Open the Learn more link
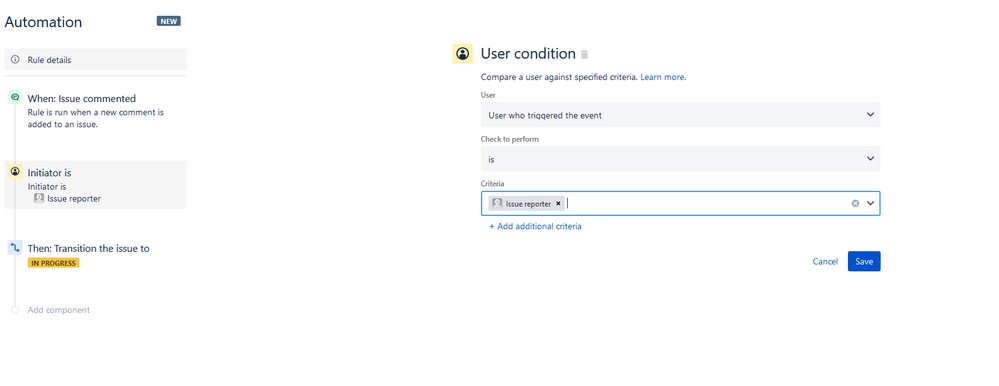999x386 pixels. tap(663, 77)
